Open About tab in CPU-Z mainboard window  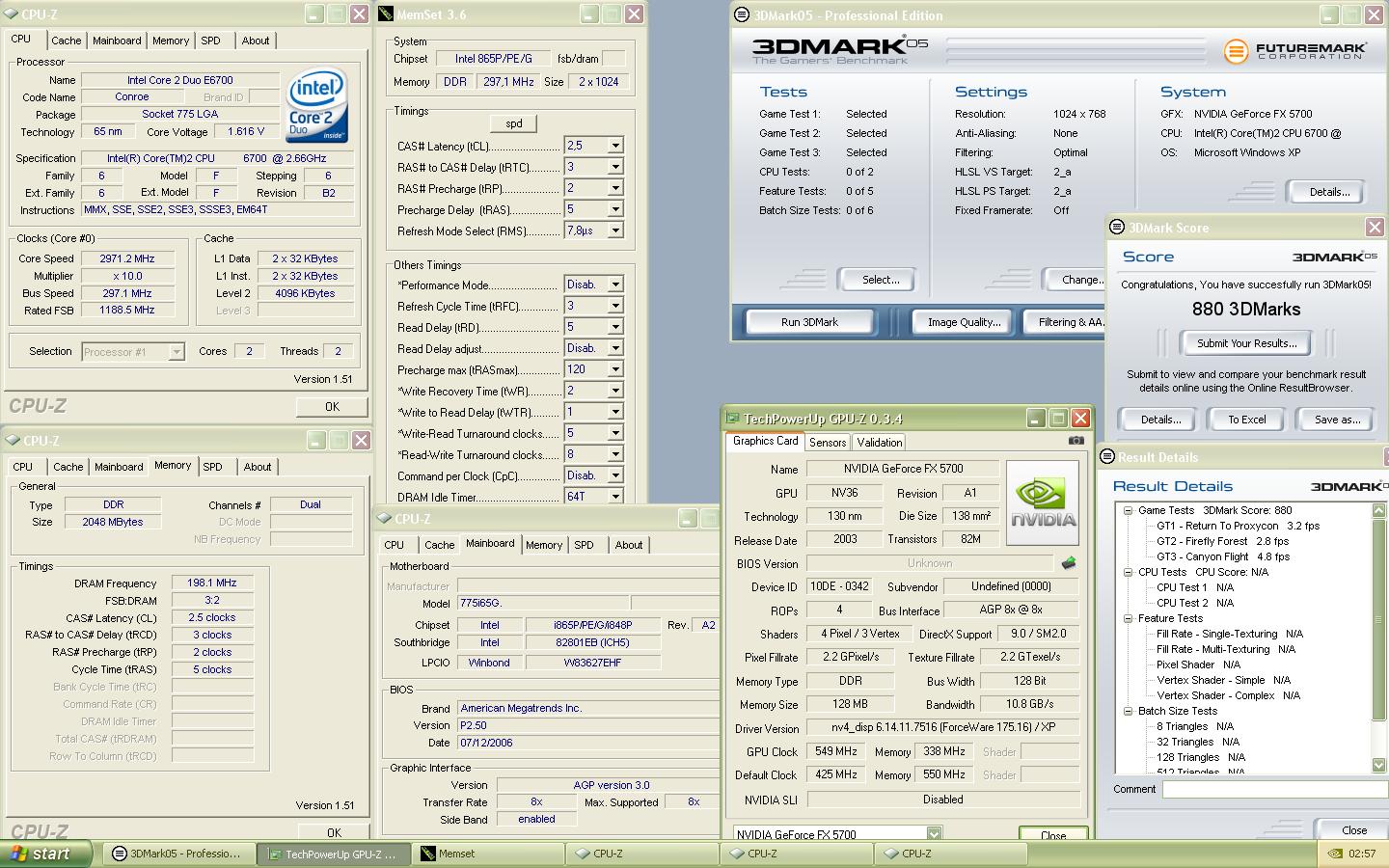click(629, 545)
